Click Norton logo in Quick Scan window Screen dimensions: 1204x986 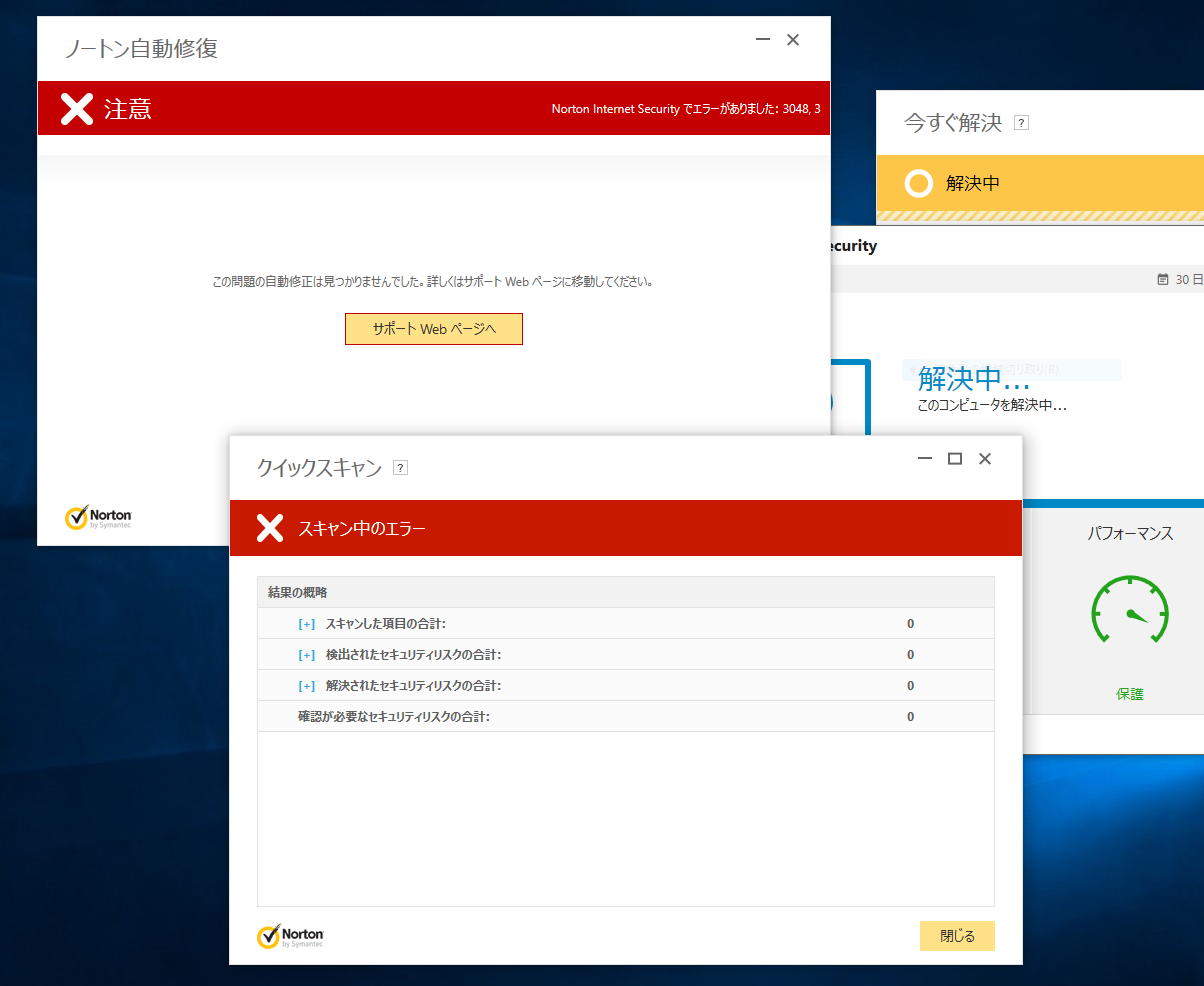tap(290, 936)
